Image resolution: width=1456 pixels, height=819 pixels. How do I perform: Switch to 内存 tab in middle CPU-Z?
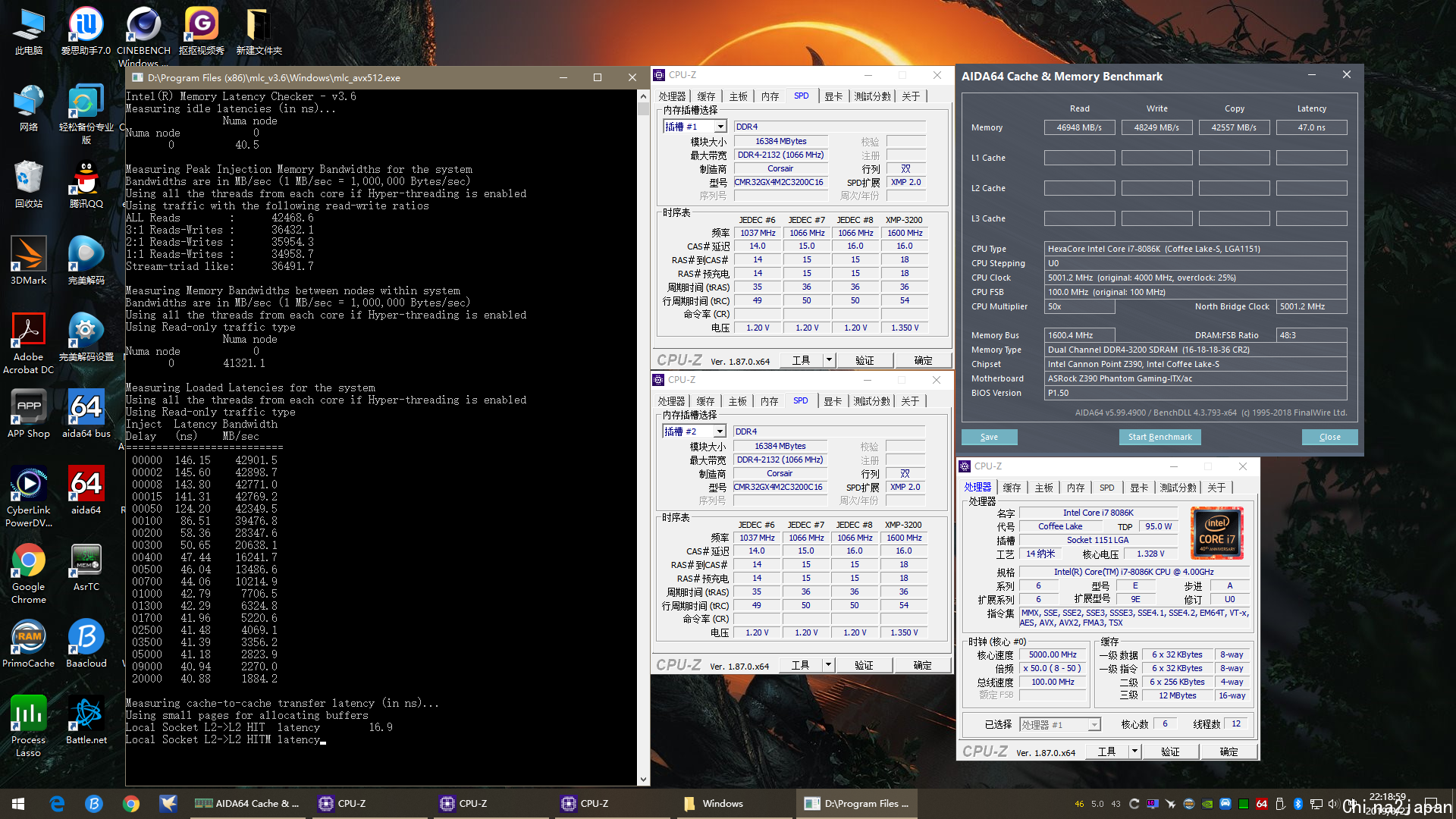[x=769, y=401]
